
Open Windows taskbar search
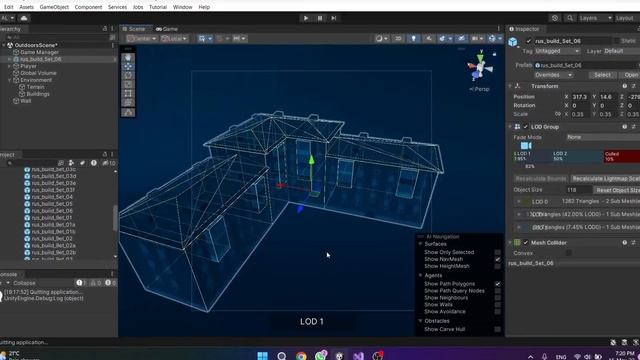(x=282, y=356)
